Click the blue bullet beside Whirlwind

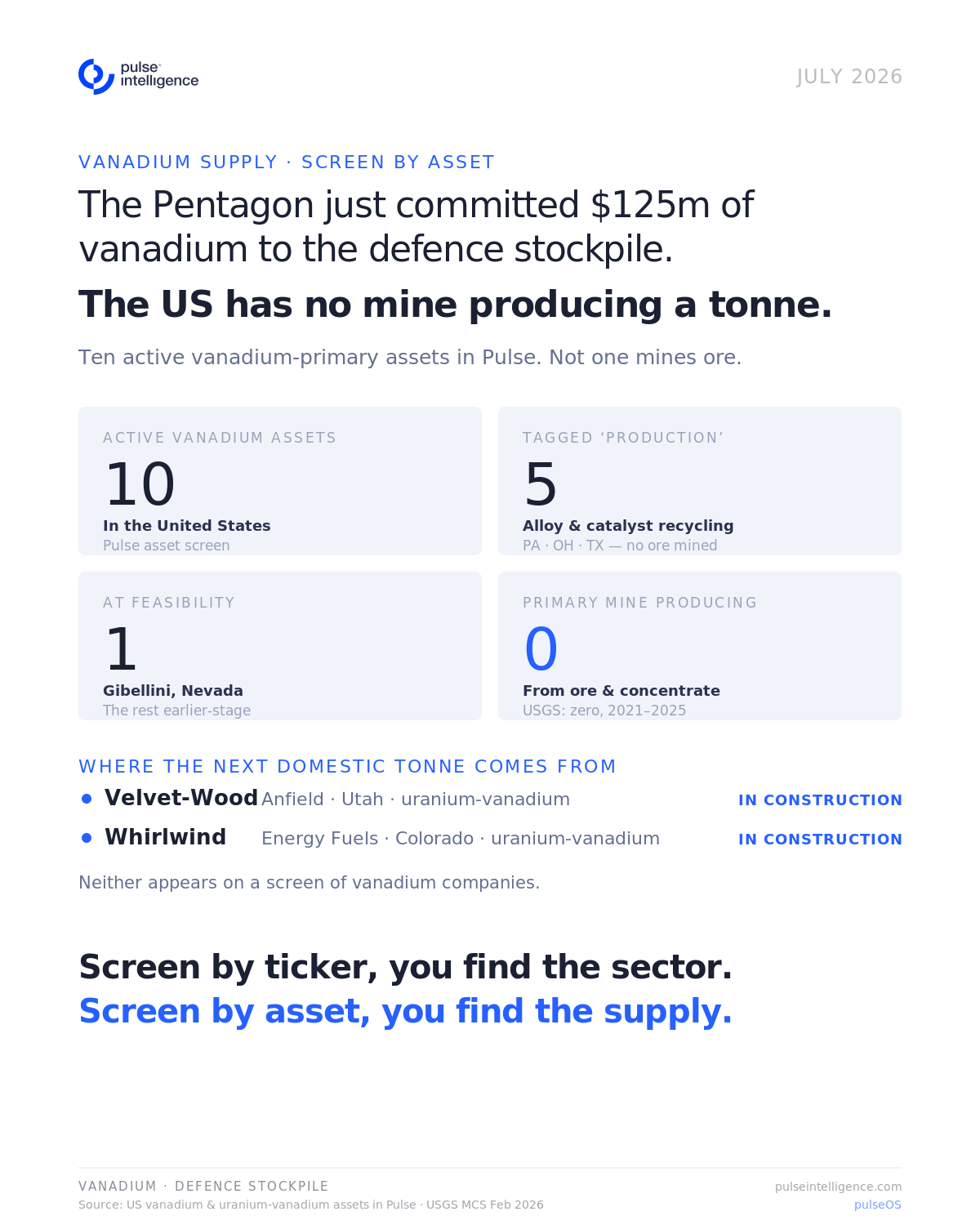click(87, 838)
